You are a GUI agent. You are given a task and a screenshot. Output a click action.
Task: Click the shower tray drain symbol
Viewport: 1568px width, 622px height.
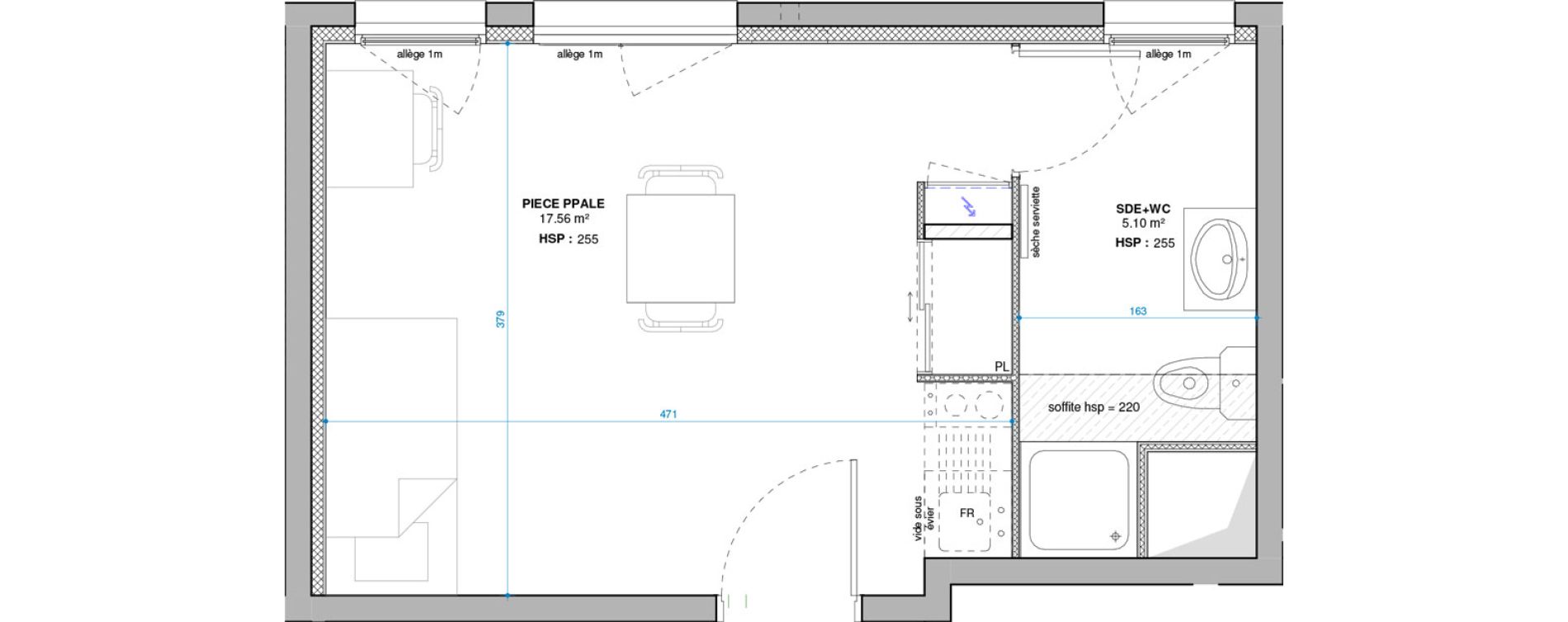tap(1116, 536)
